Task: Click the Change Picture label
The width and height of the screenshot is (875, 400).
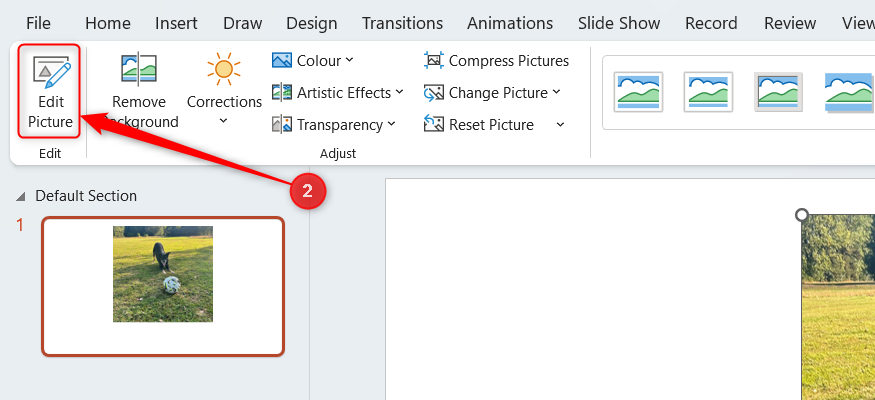Action: (498, 92)
